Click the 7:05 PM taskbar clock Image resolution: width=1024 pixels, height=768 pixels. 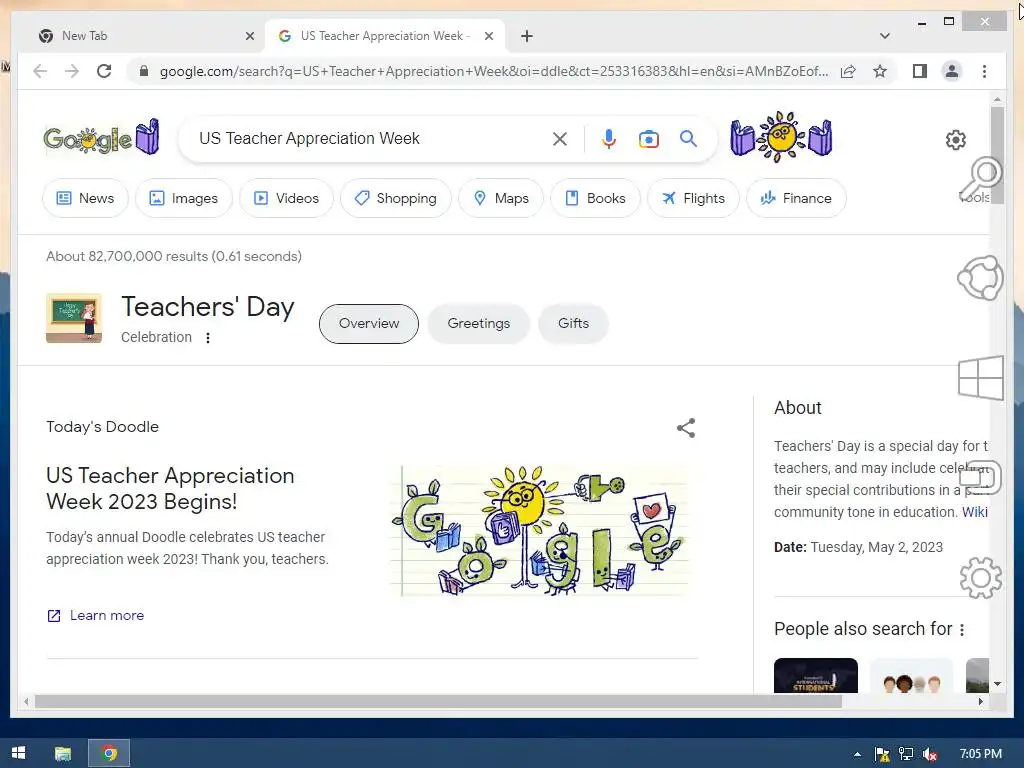point(980,754)
